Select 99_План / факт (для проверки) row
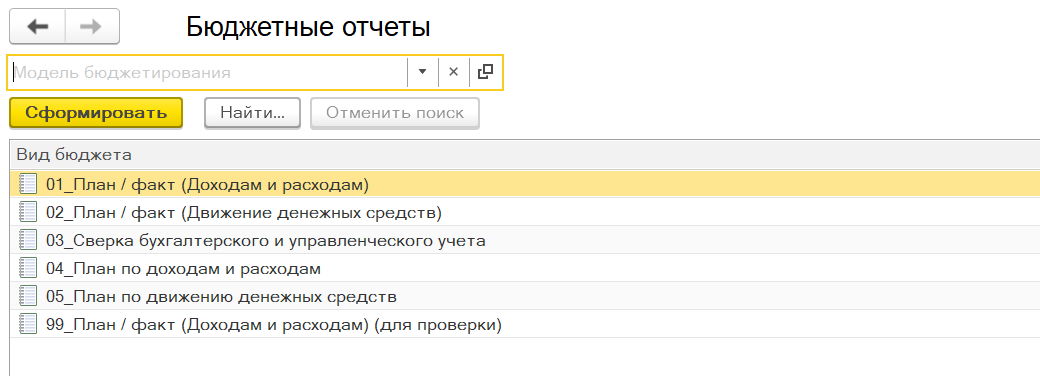Screen dimensions: 1040x376 pos(525,325)
